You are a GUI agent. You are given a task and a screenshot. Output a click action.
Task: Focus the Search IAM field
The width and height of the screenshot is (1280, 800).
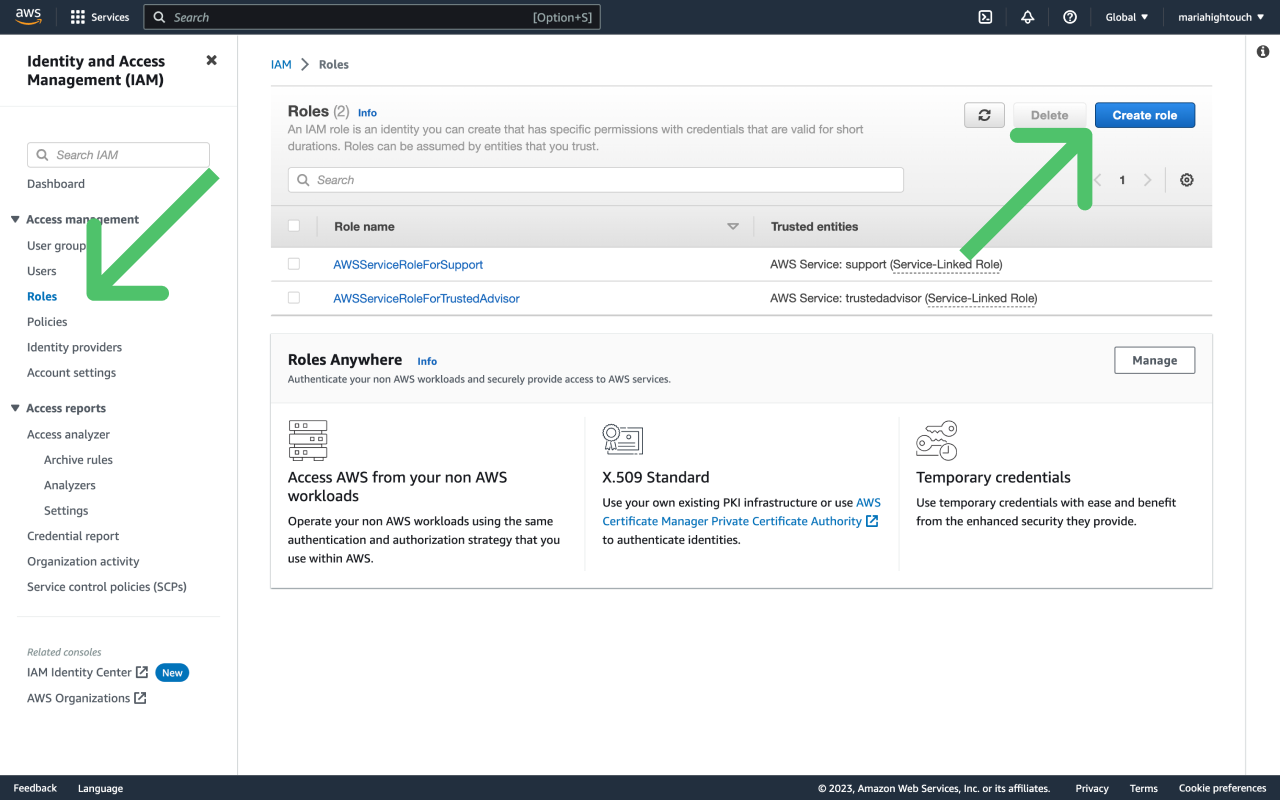(118, 155)
